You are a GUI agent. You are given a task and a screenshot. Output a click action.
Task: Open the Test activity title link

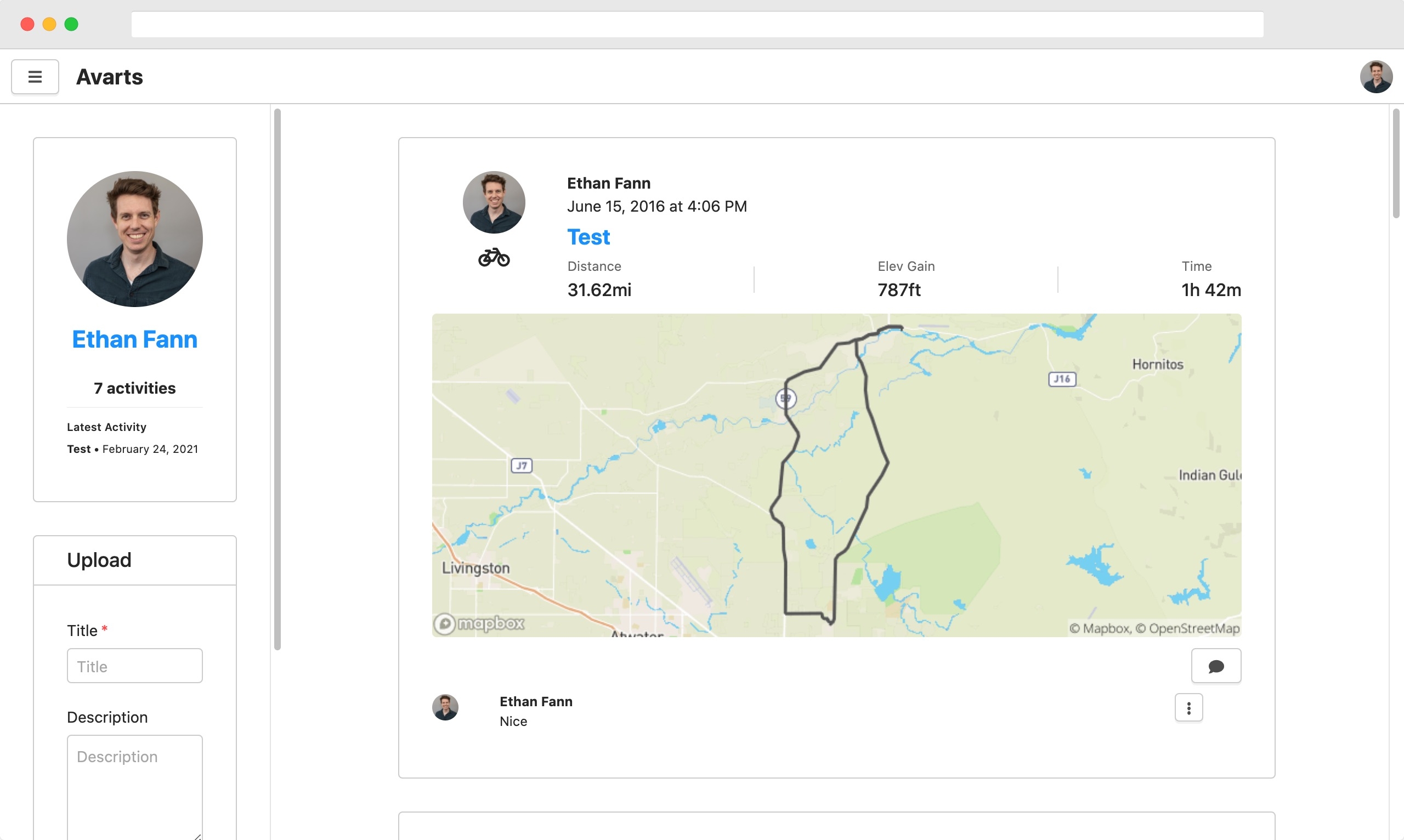[588, 237]
